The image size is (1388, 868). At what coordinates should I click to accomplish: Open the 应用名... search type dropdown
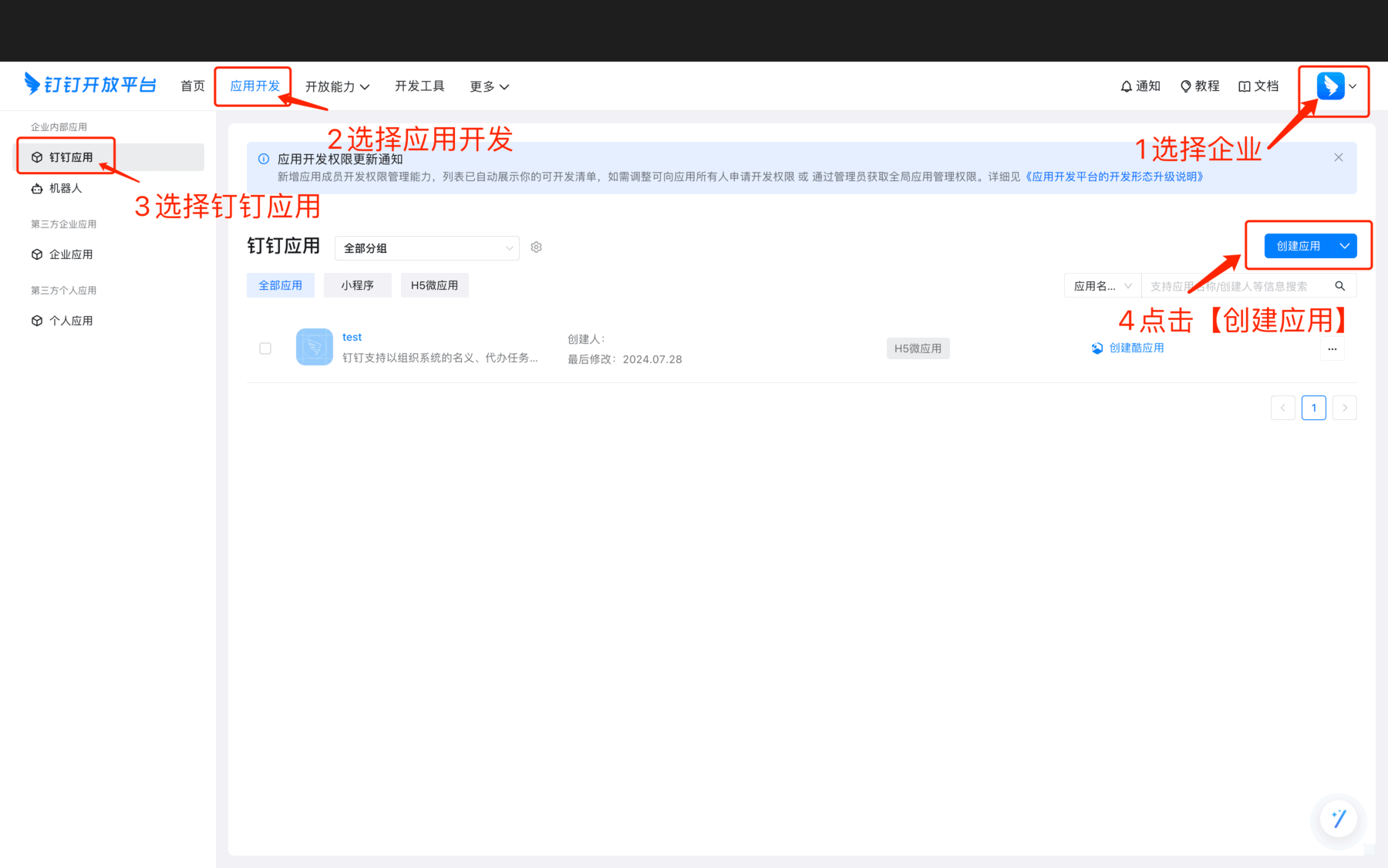coord(1103,286)
